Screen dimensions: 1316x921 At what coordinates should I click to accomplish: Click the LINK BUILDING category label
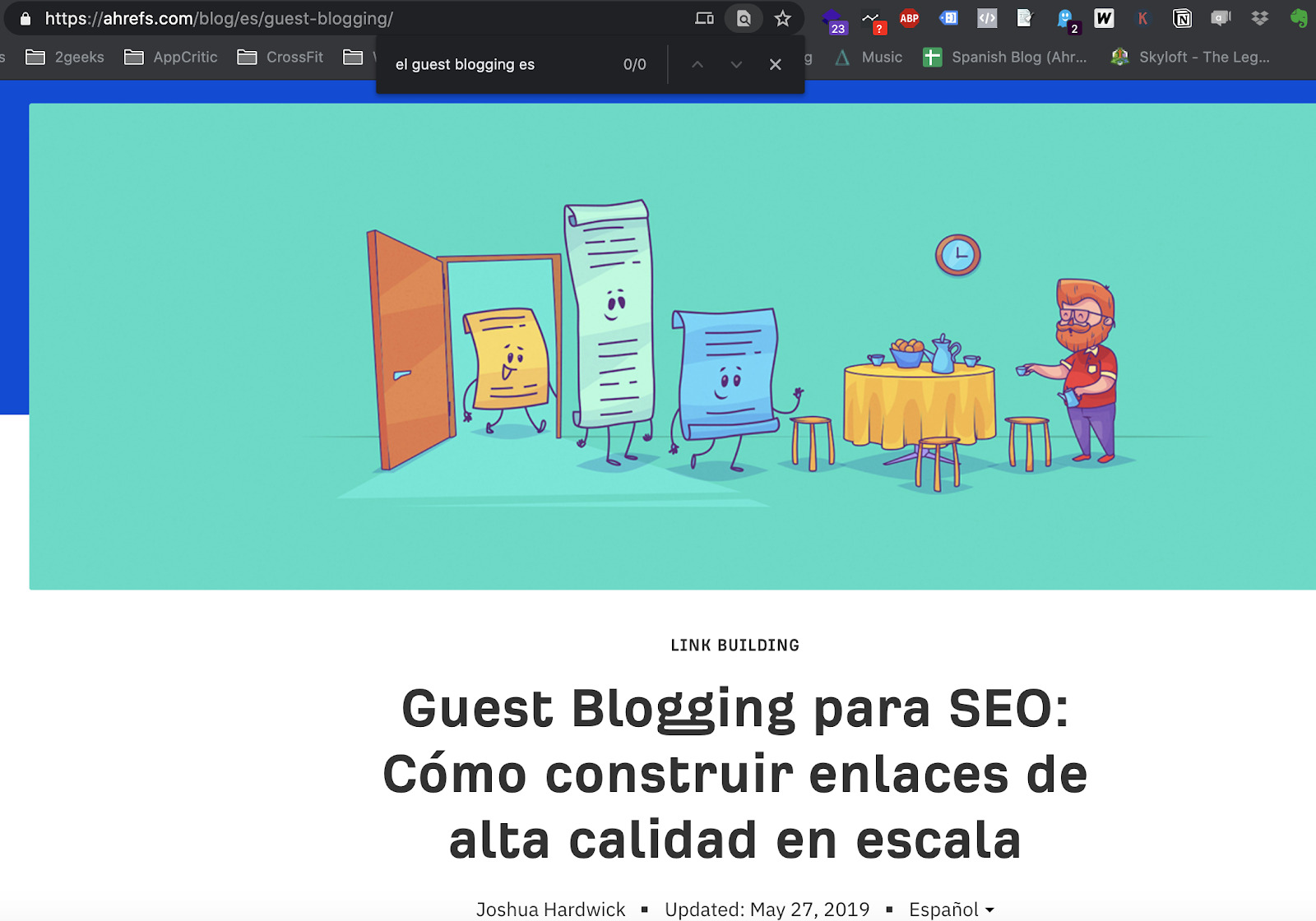(x=734, y=646)
